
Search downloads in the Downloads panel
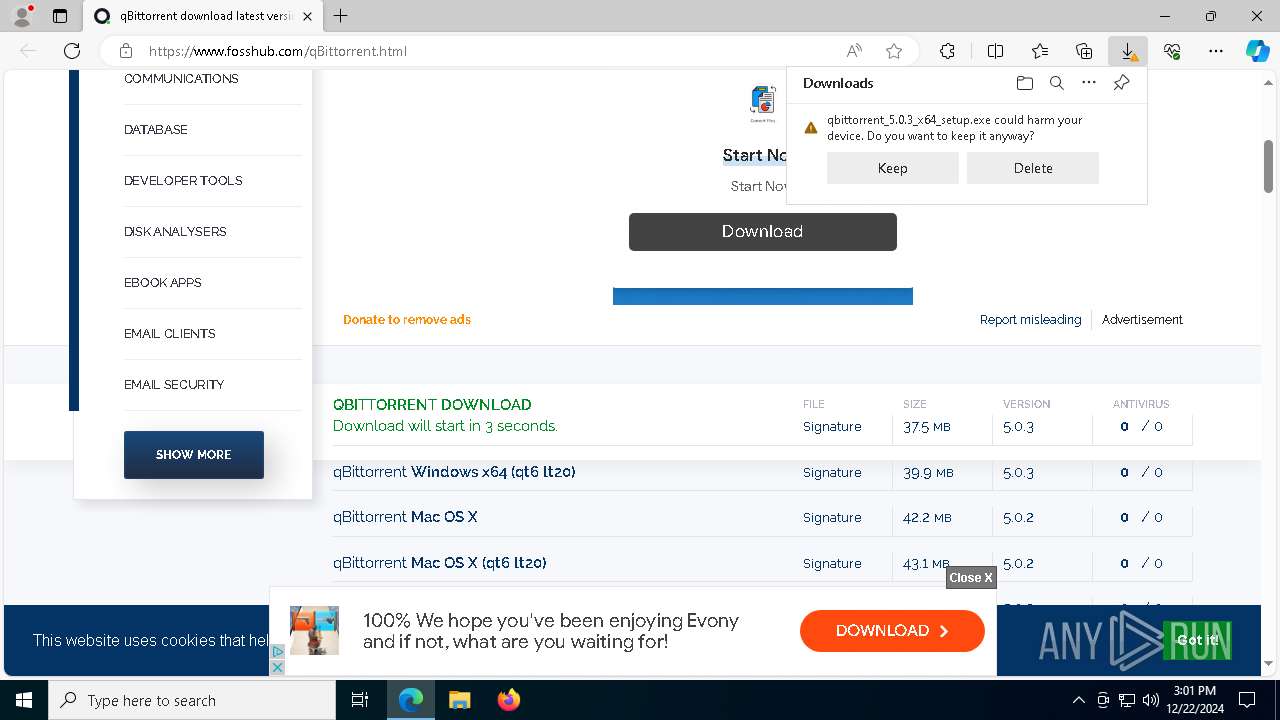tap(1056, 83)
